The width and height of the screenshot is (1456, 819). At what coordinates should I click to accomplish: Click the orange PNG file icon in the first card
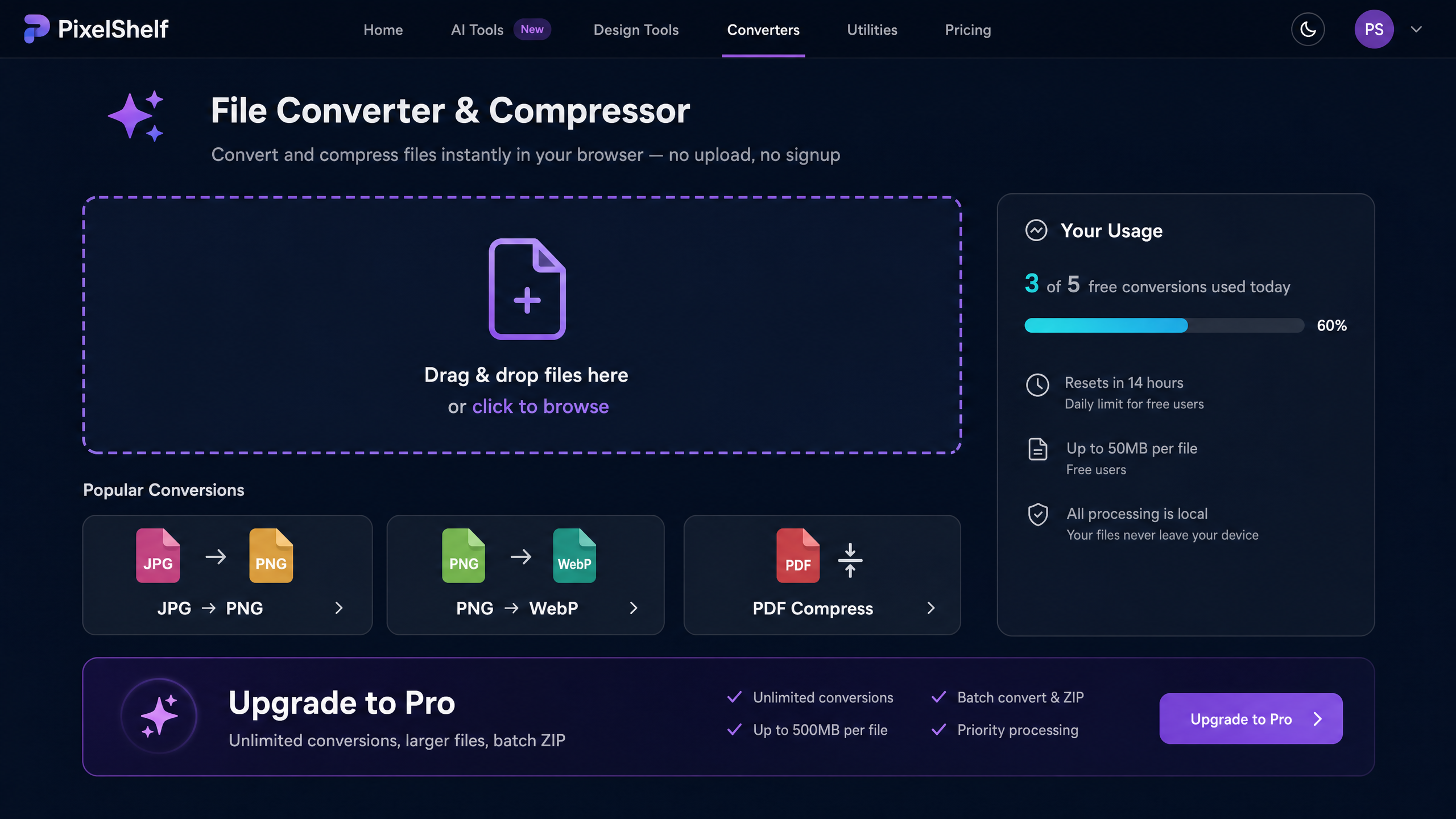pyautogui.click(x=271, y=556)
